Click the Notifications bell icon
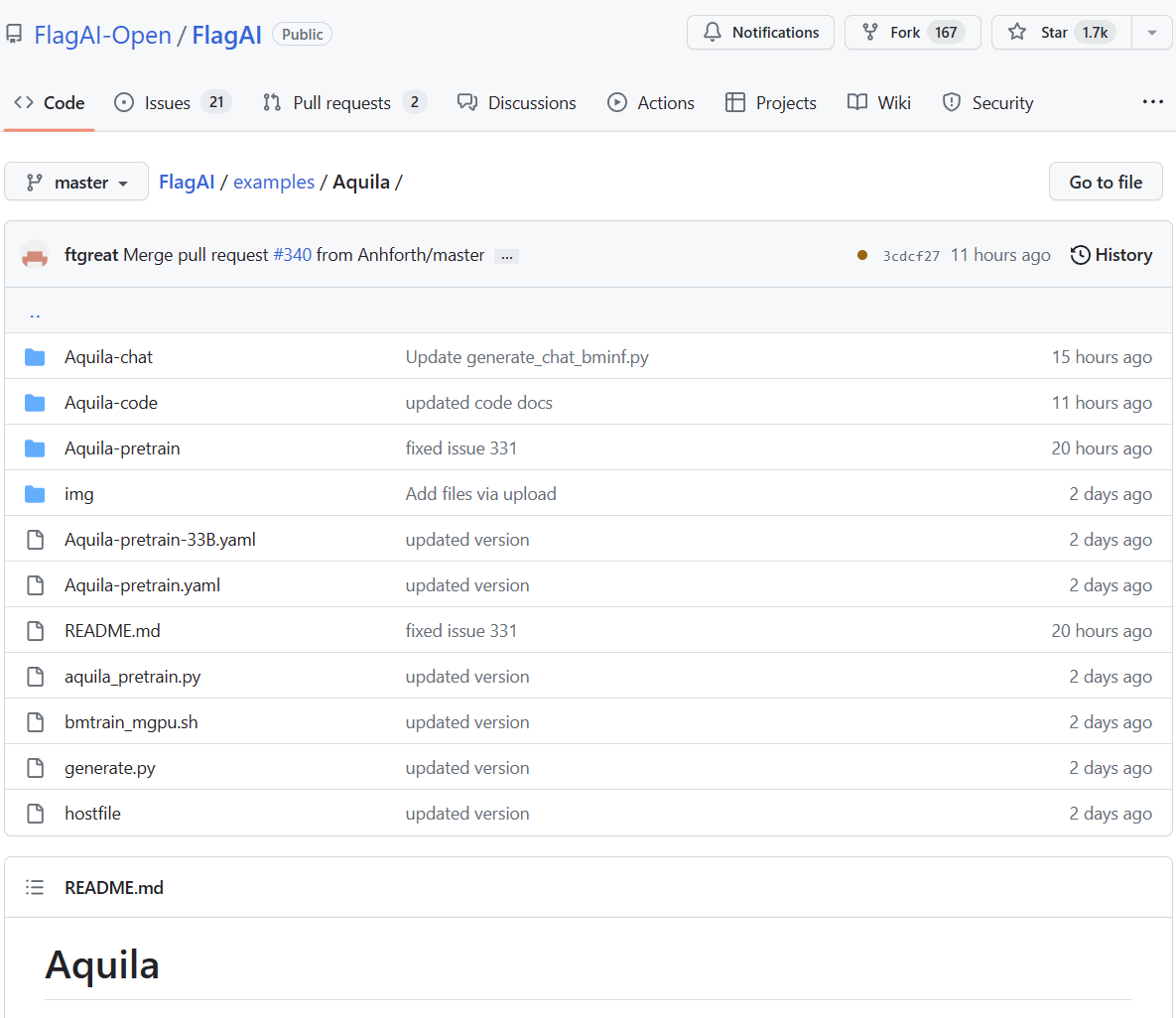This screenshot has width=1176, height=1018. click(713, 32)
